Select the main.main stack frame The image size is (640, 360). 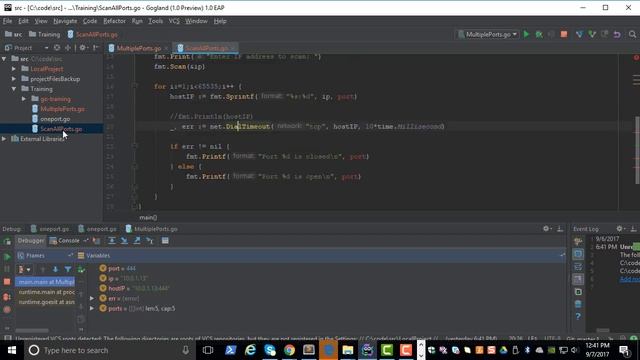click(46, 282)
